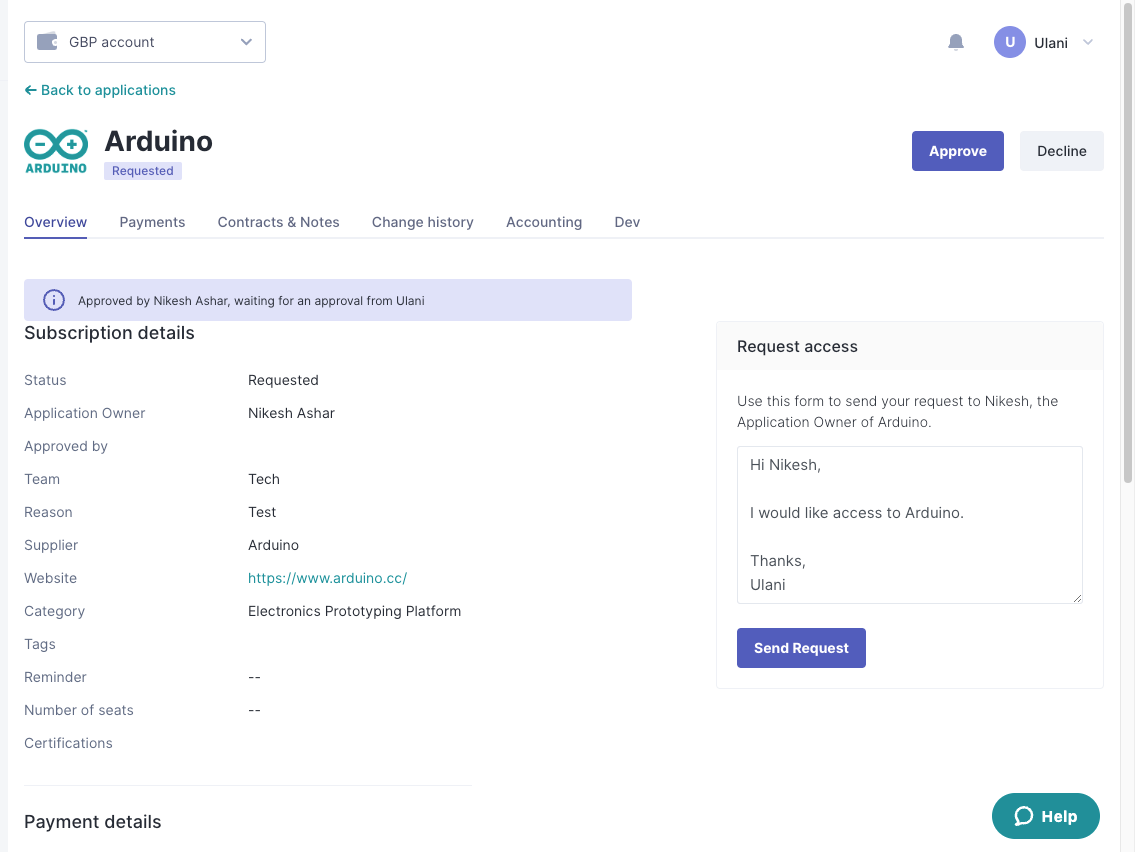Image resolution: width=1135 pixels, height=852 pixels.
Task: Expand the Ulani user menu chevron
Action: (1087, 43)
